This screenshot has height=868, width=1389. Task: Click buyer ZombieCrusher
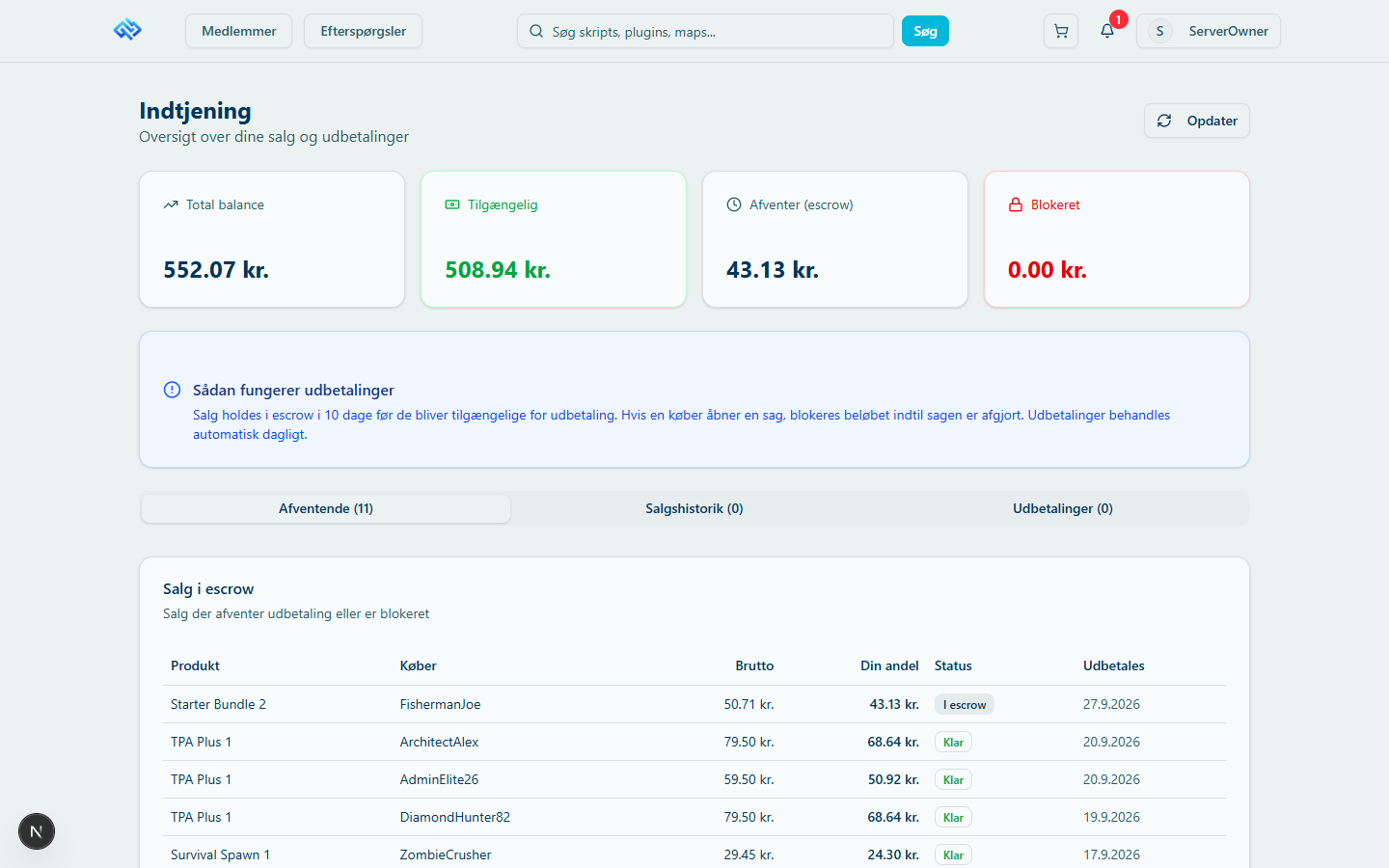446,854
